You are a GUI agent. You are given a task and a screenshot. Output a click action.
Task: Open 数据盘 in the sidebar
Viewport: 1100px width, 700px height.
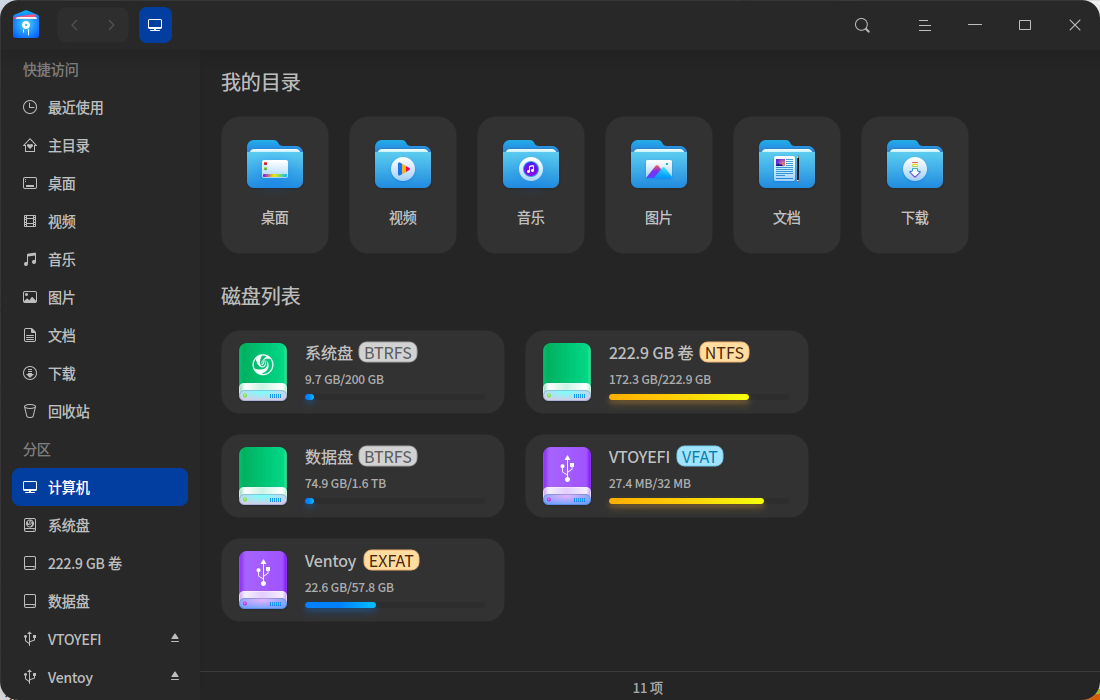100,600
